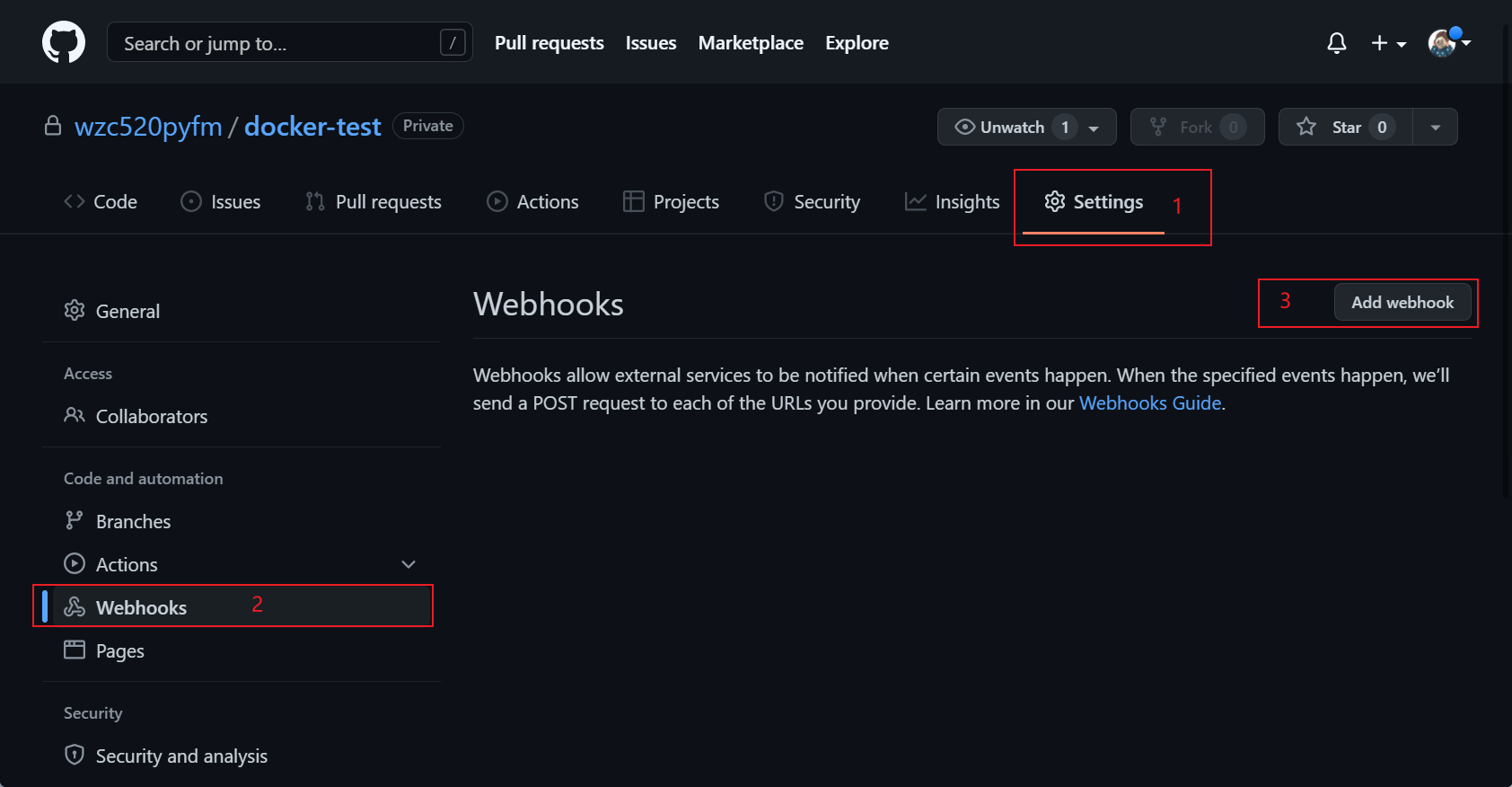Screen dimensions: 1512x787
Task: Expand the Actions submenu chevron in sidebar
Action: 409,564
